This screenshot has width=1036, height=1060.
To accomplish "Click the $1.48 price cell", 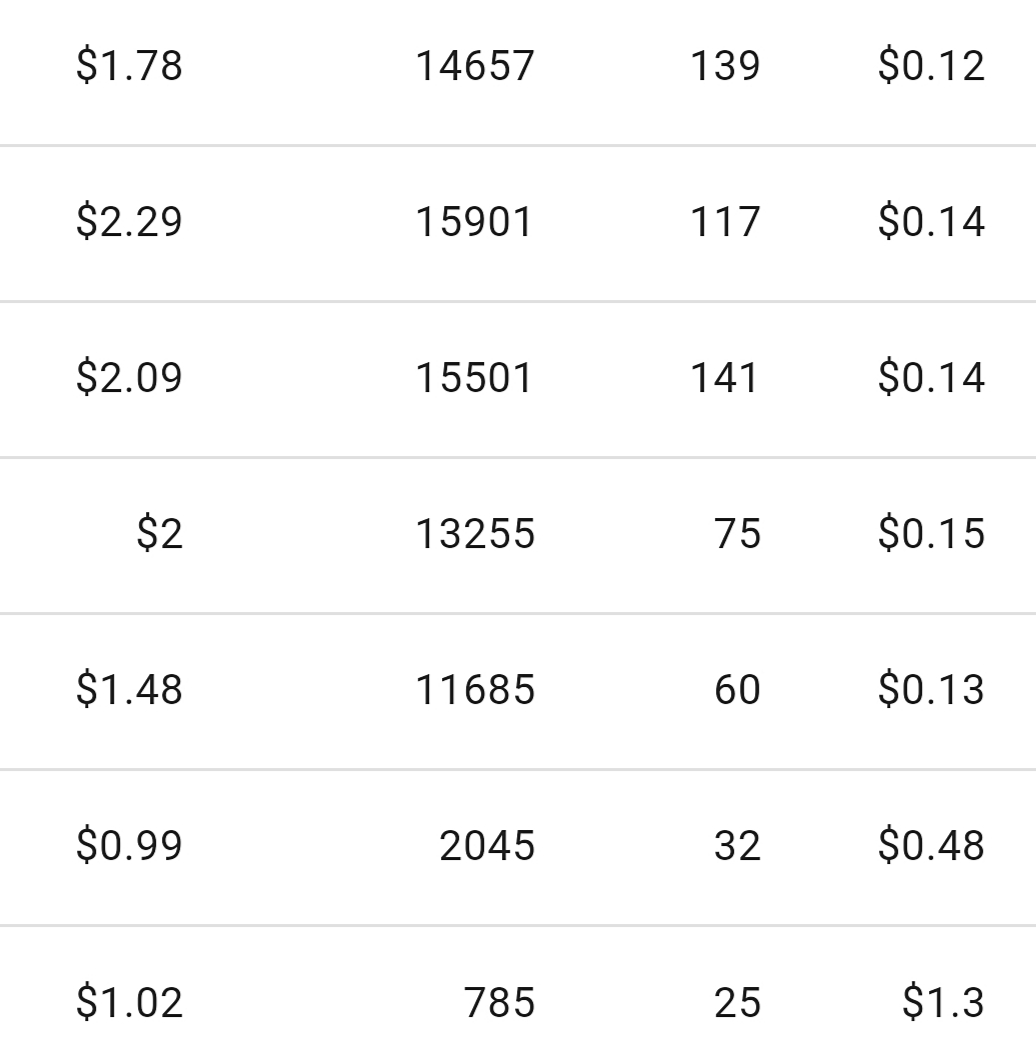I will pyautogui.click(x=129, y=690).
